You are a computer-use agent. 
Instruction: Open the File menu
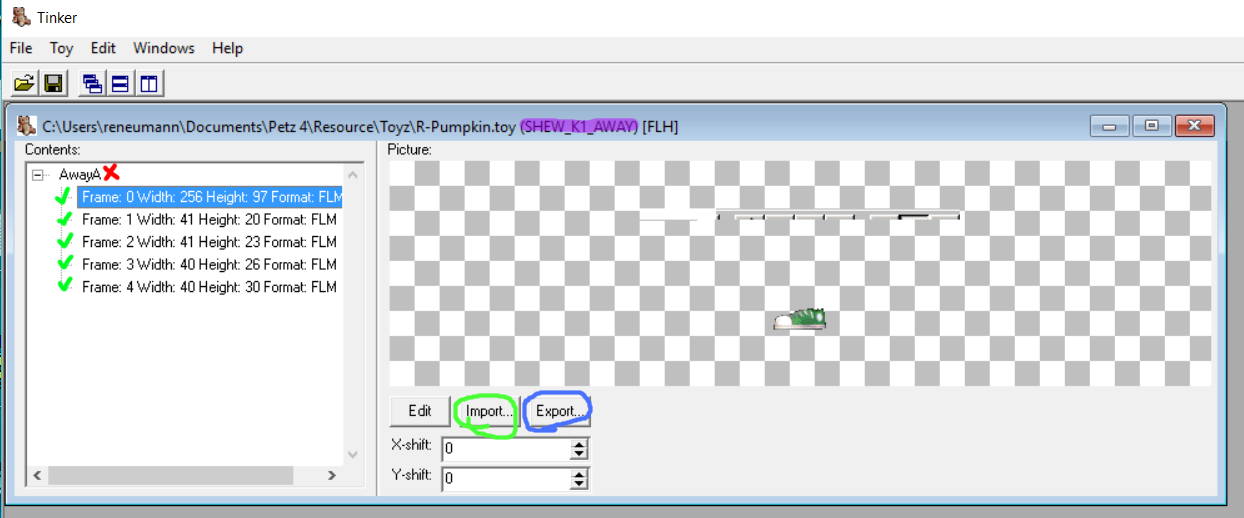[21, 48]
